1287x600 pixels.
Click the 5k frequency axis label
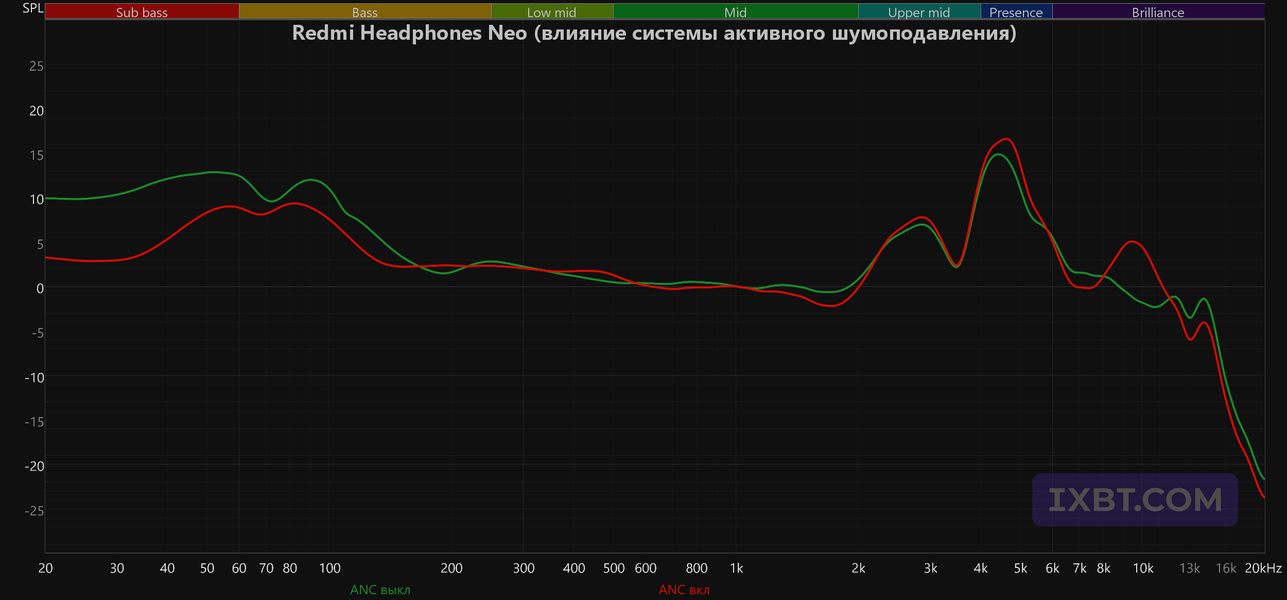pyautogui.click(x=1020, y=568)
